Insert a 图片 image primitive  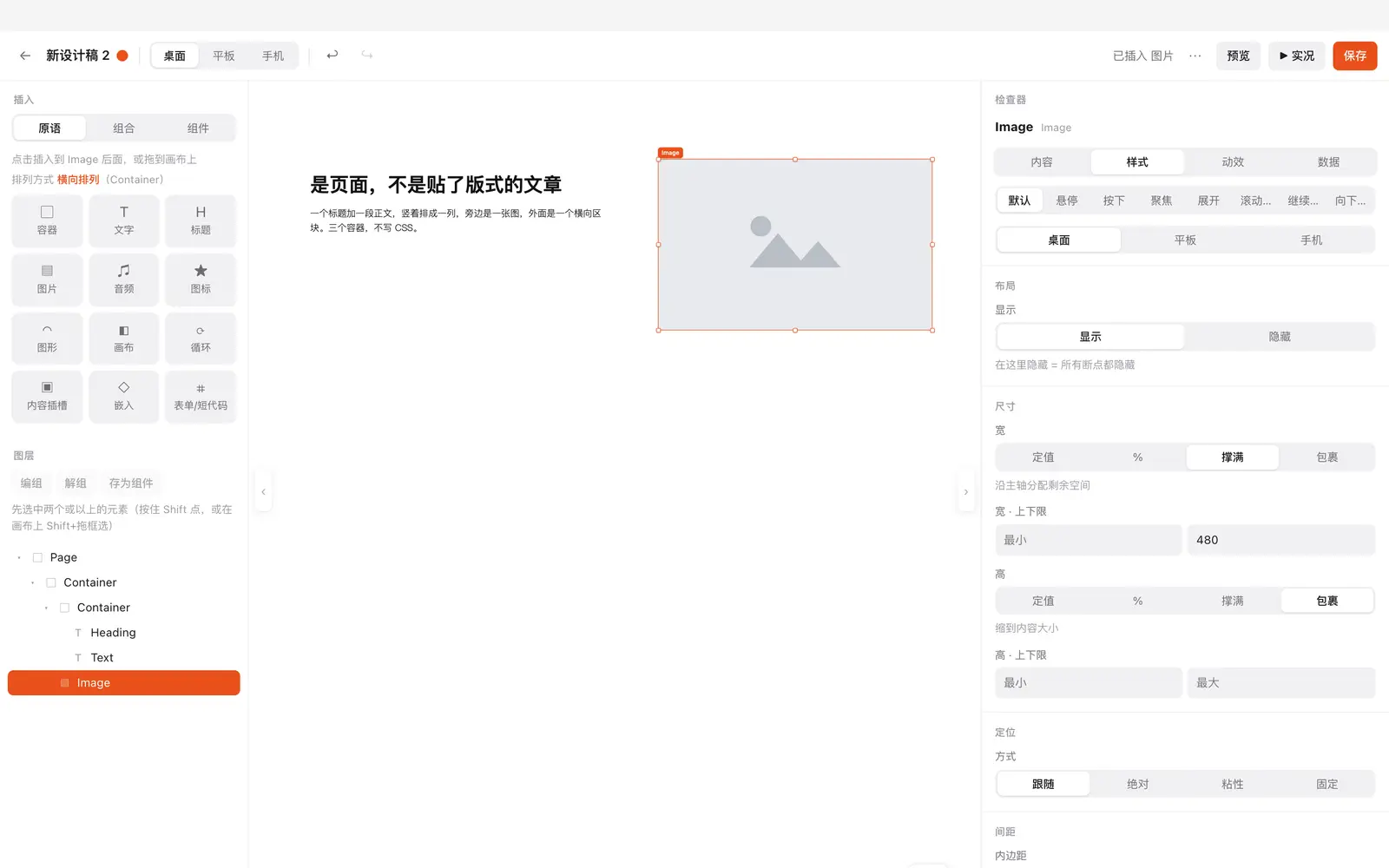click(47, 279)
